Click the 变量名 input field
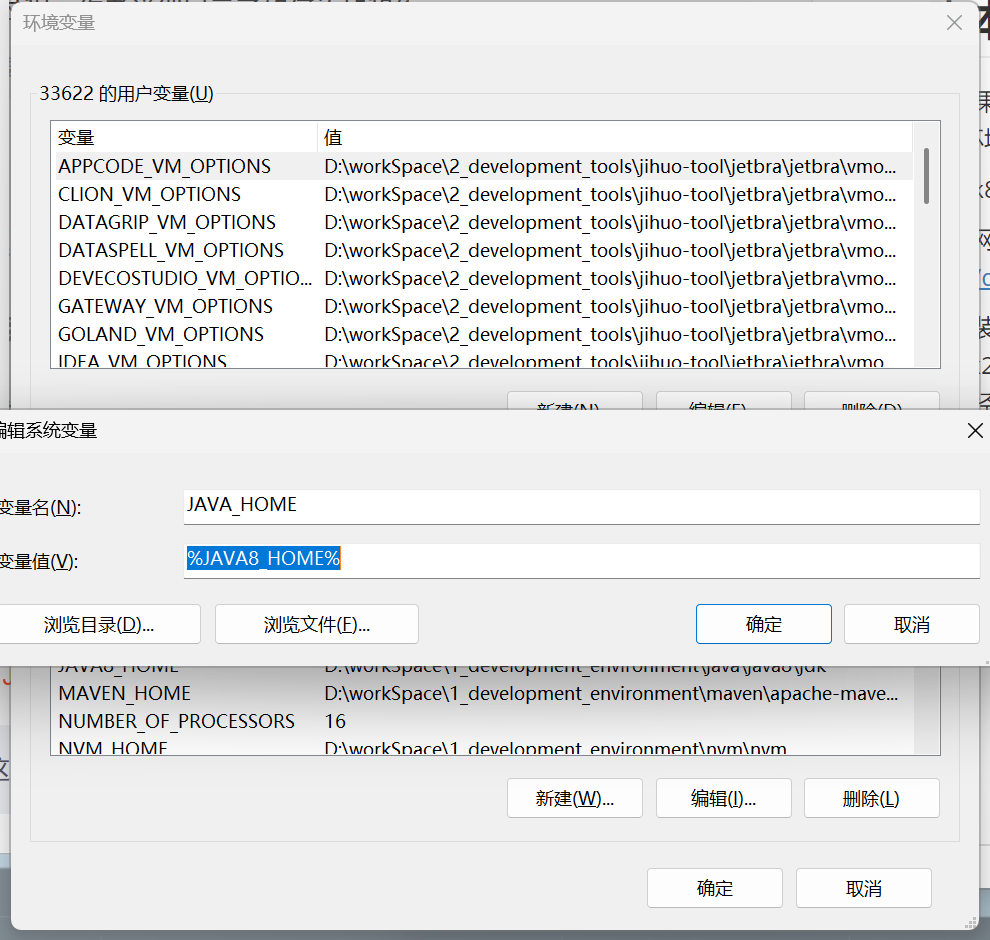The width and height of the screenshot is (990, 940). coord(580,506)
